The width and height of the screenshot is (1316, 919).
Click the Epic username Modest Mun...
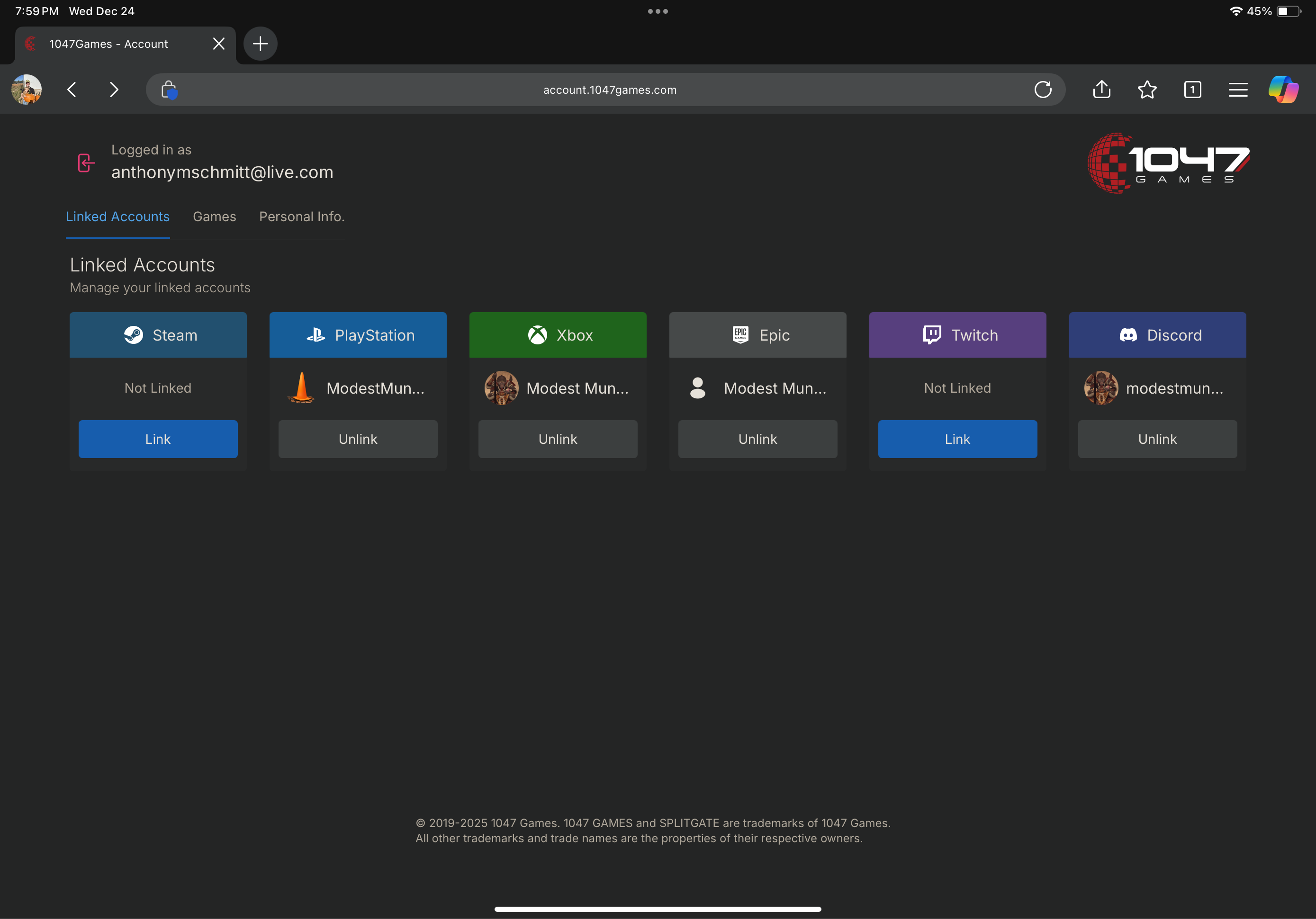tap(775, 388)
